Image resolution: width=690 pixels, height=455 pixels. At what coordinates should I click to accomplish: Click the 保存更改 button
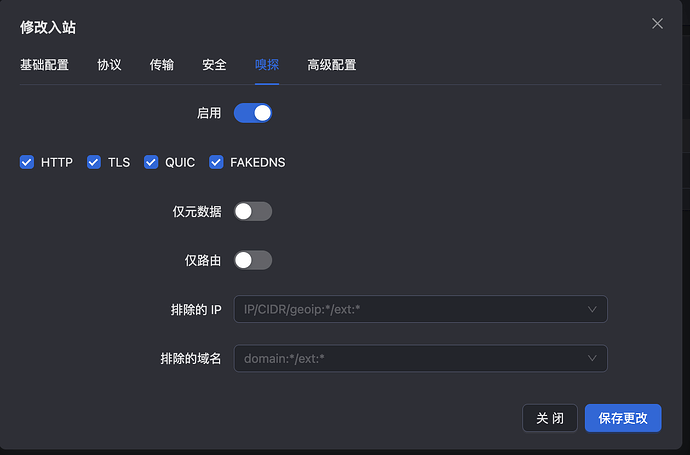[623, 418]
